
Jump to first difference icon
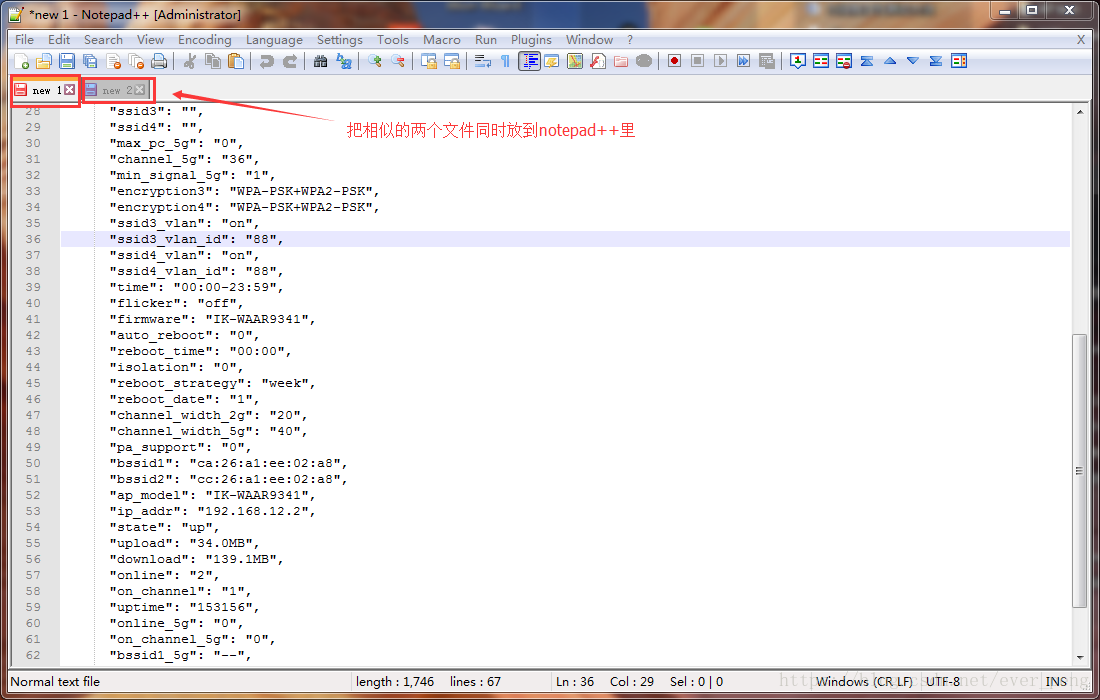tap(867, 61)
